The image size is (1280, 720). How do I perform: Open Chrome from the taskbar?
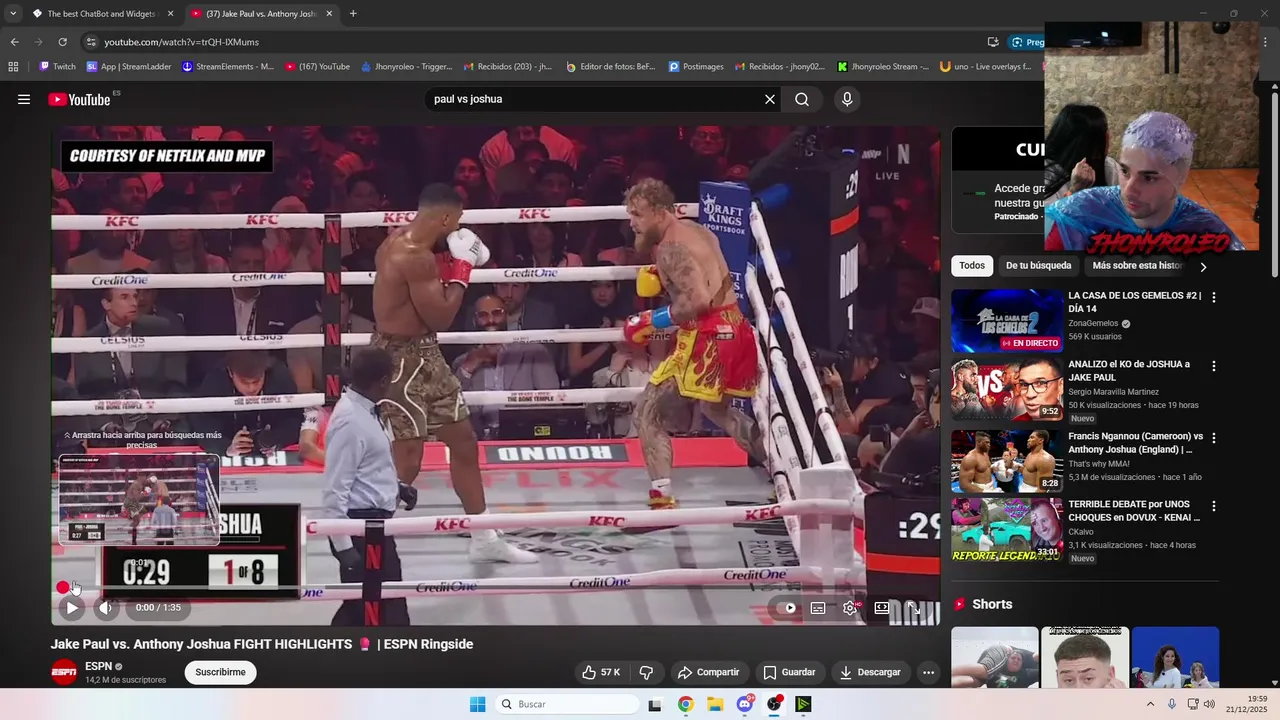[685, 704]
